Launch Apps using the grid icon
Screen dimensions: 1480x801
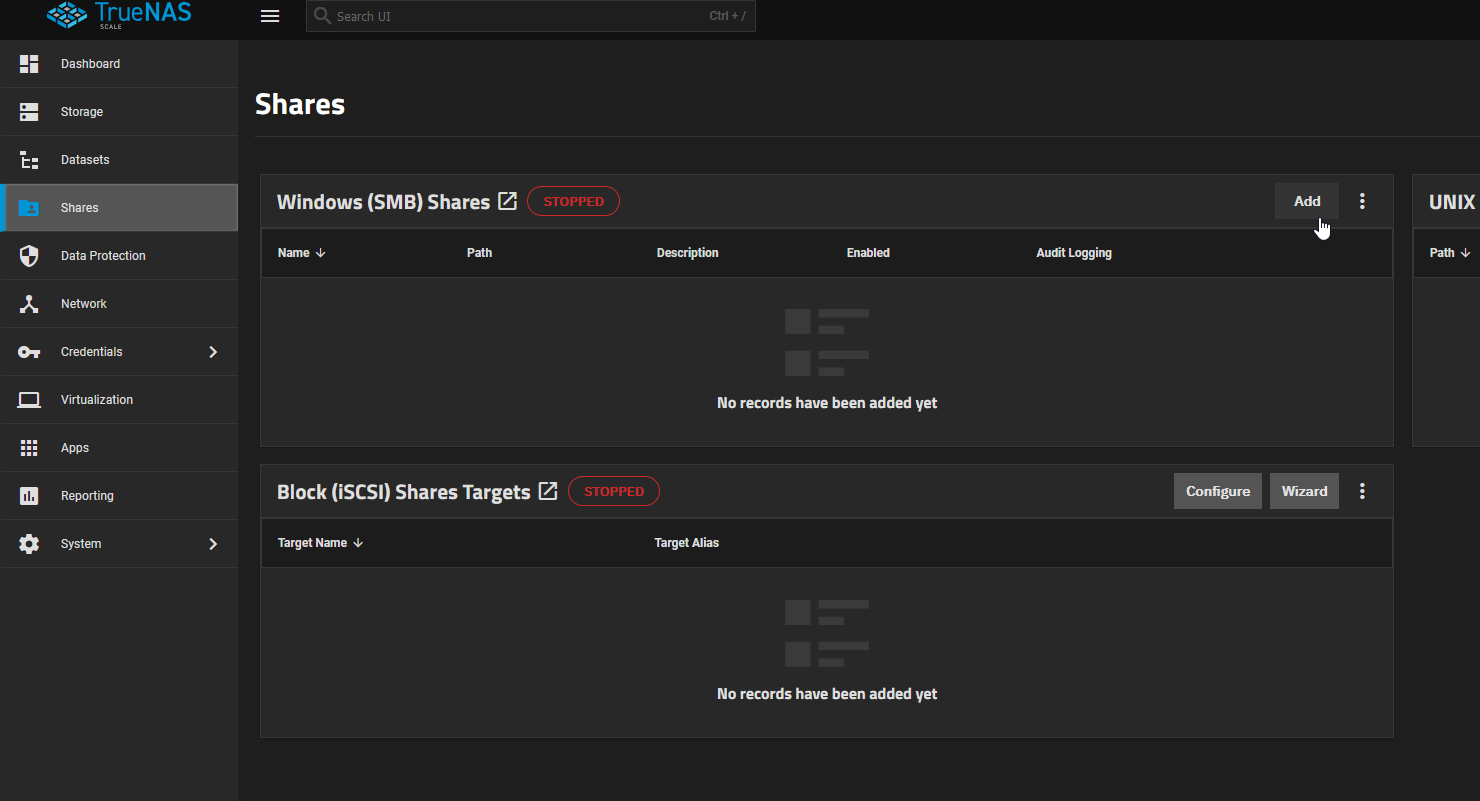pos(28,447)
